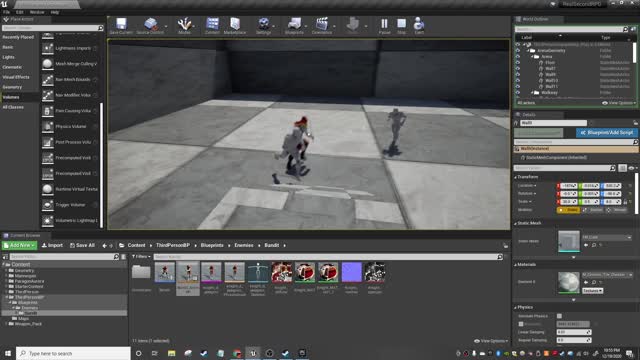The width and height of the screenshot is (640, 360).
Task: Open the Help menu
Action: (x=55, y=12)
